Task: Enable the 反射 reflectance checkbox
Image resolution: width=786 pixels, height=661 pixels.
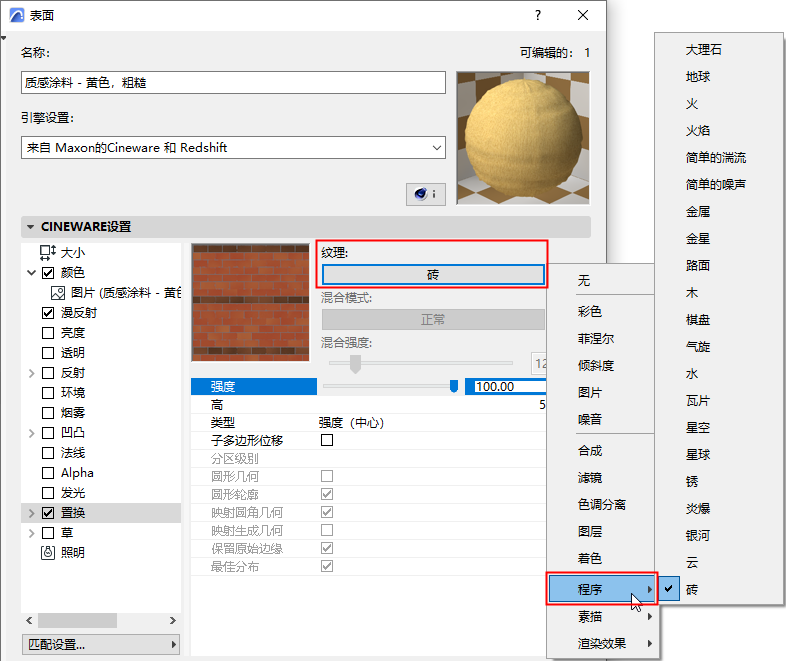Action: [48, 373]
